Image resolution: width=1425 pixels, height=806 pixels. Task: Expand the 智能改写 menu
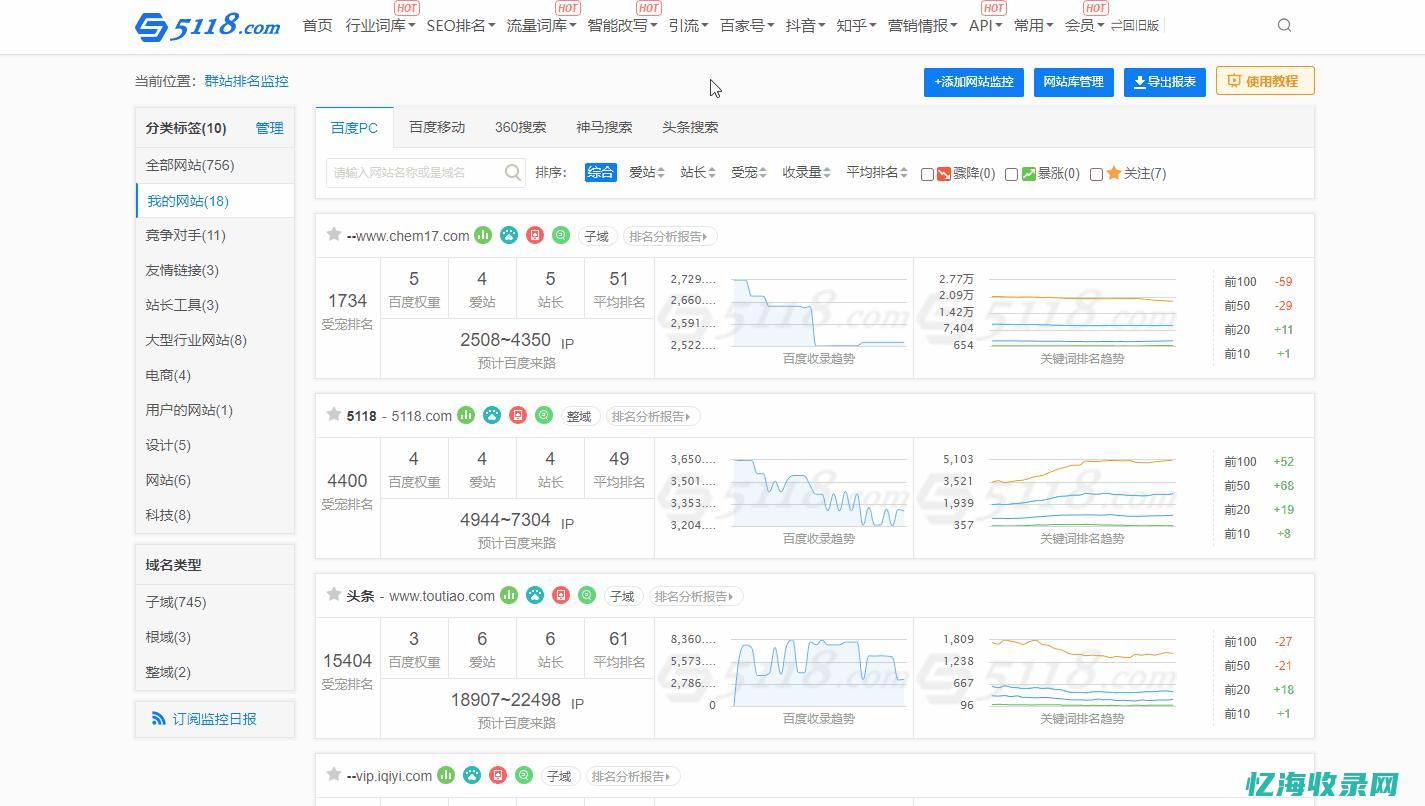coord(622,25)
